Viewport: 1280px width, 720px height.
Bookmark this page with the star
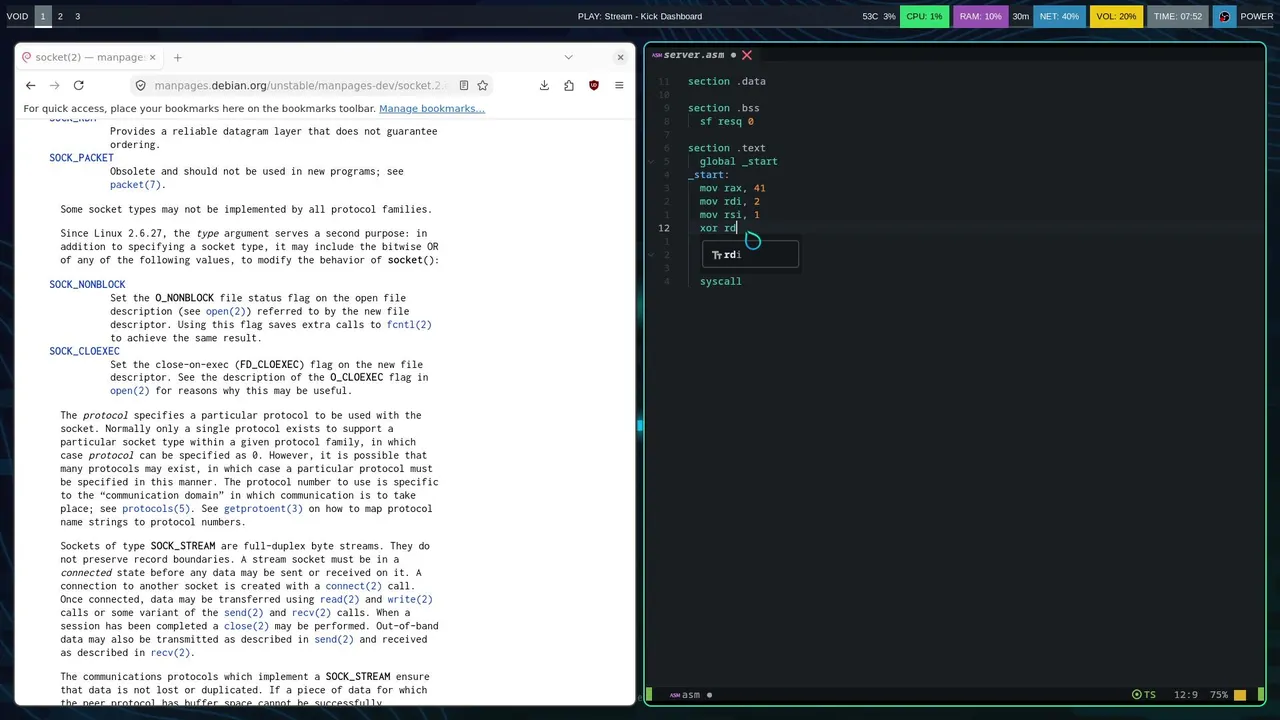482,86
